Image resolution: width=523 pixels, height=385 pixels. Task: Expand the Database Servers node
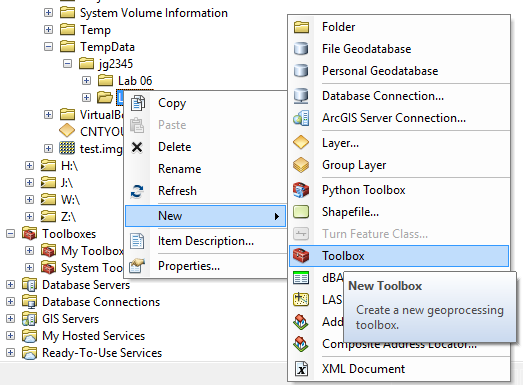pos(11,285)
